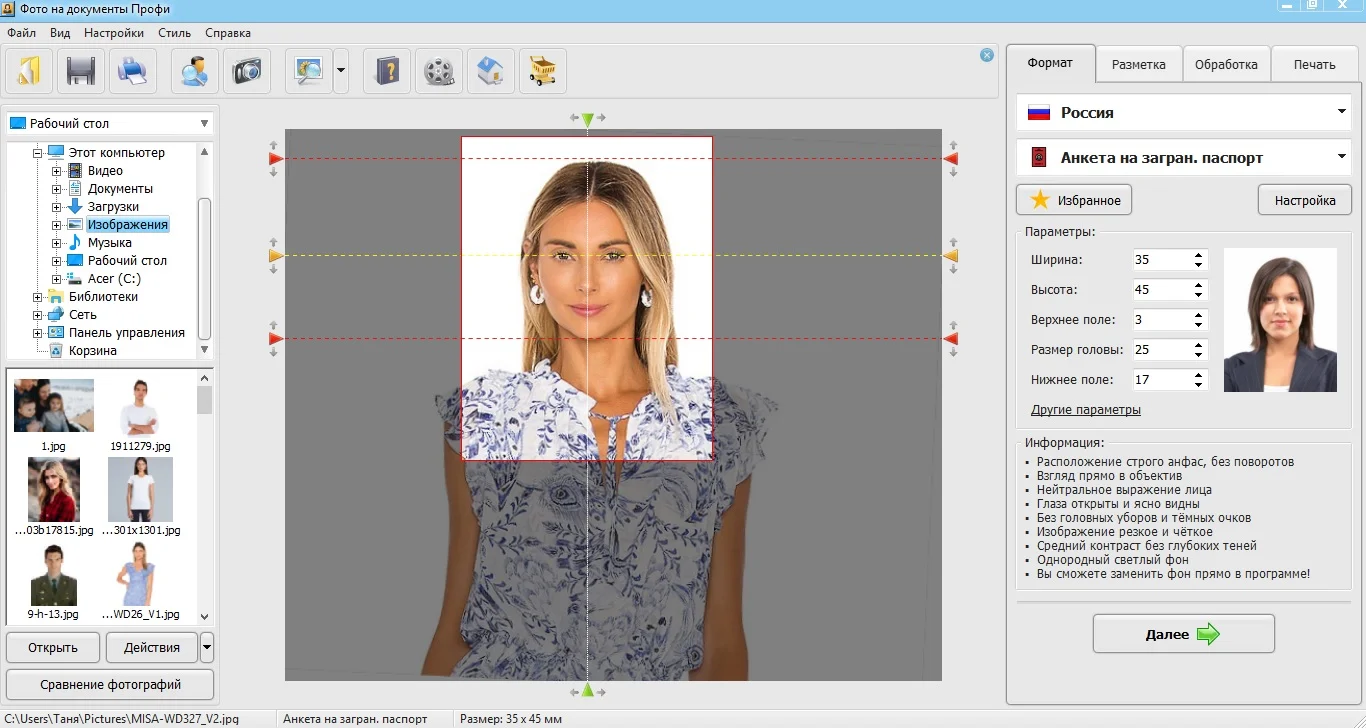
Task: Select the 1.jpg thumbnail
Action: (54, 406)
